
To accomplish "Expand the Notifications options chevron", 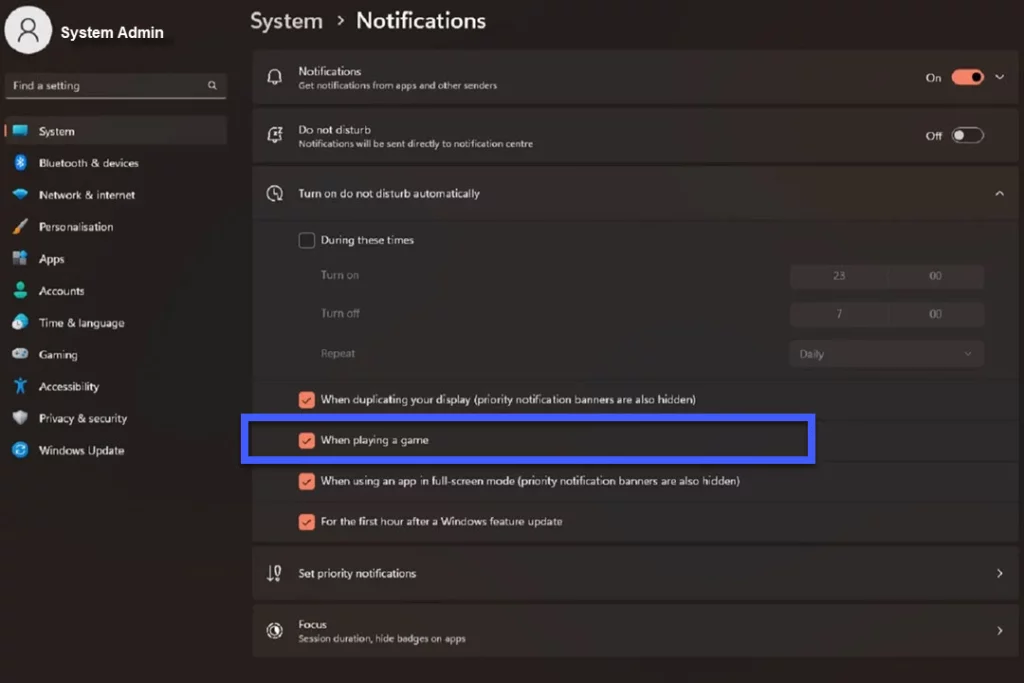I will pos(999,77).
